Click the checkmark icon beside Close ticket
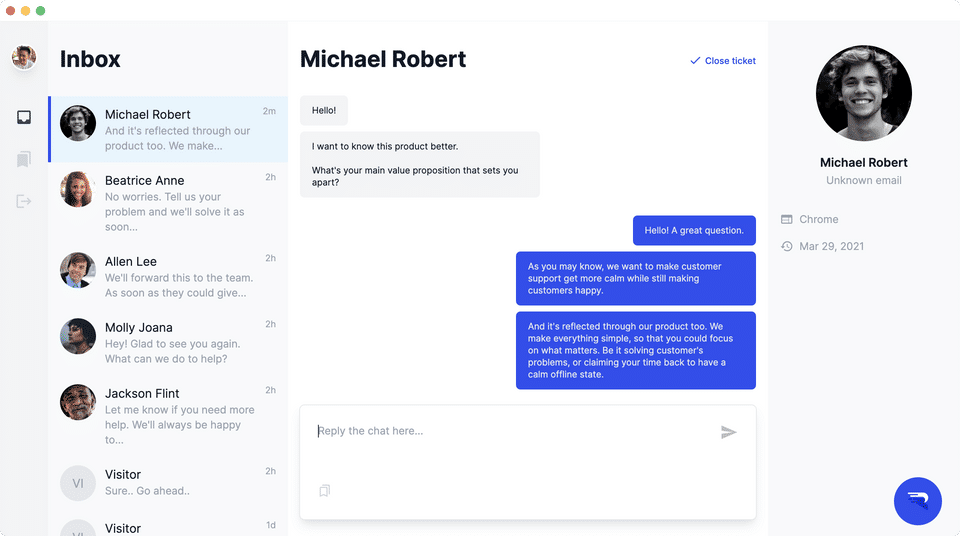960x536 pixels. tap(695, 61)
